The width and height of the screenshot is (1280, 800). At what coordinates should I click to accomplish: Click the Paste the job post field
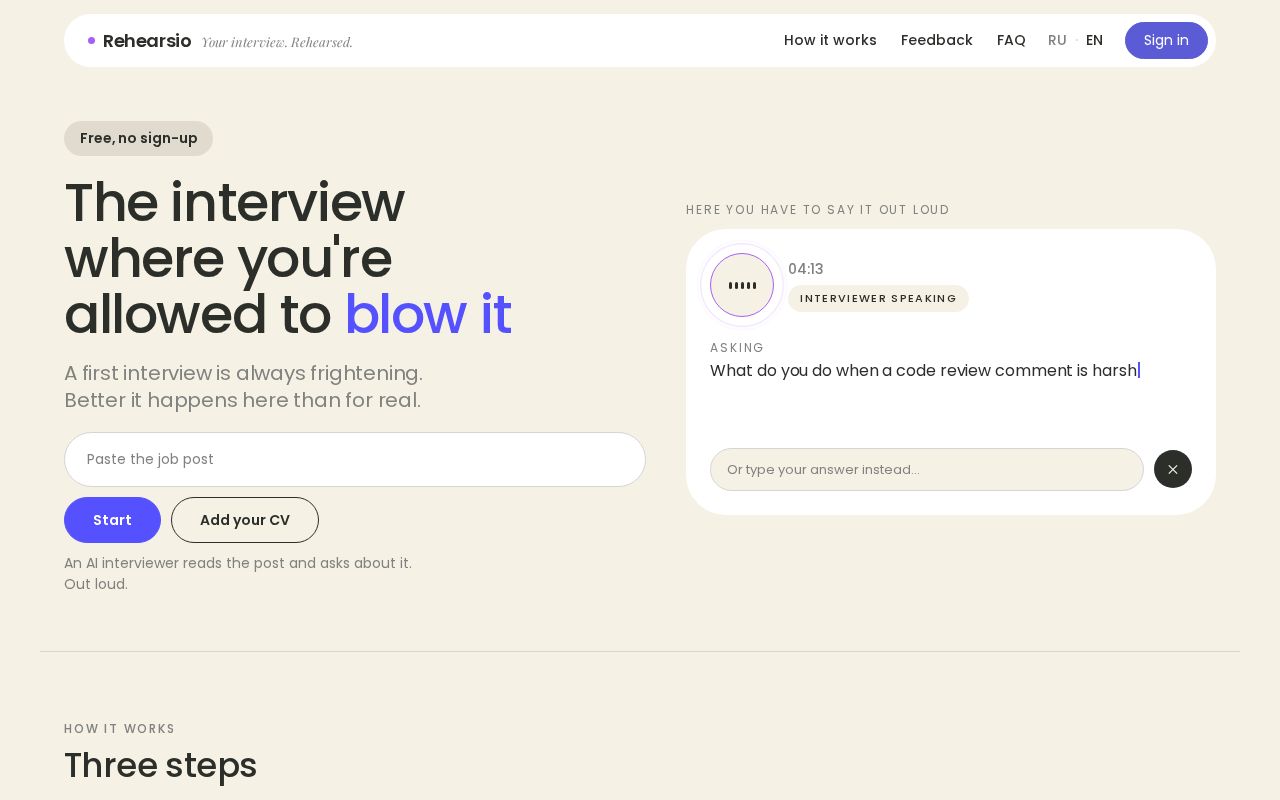pos(355,459)
